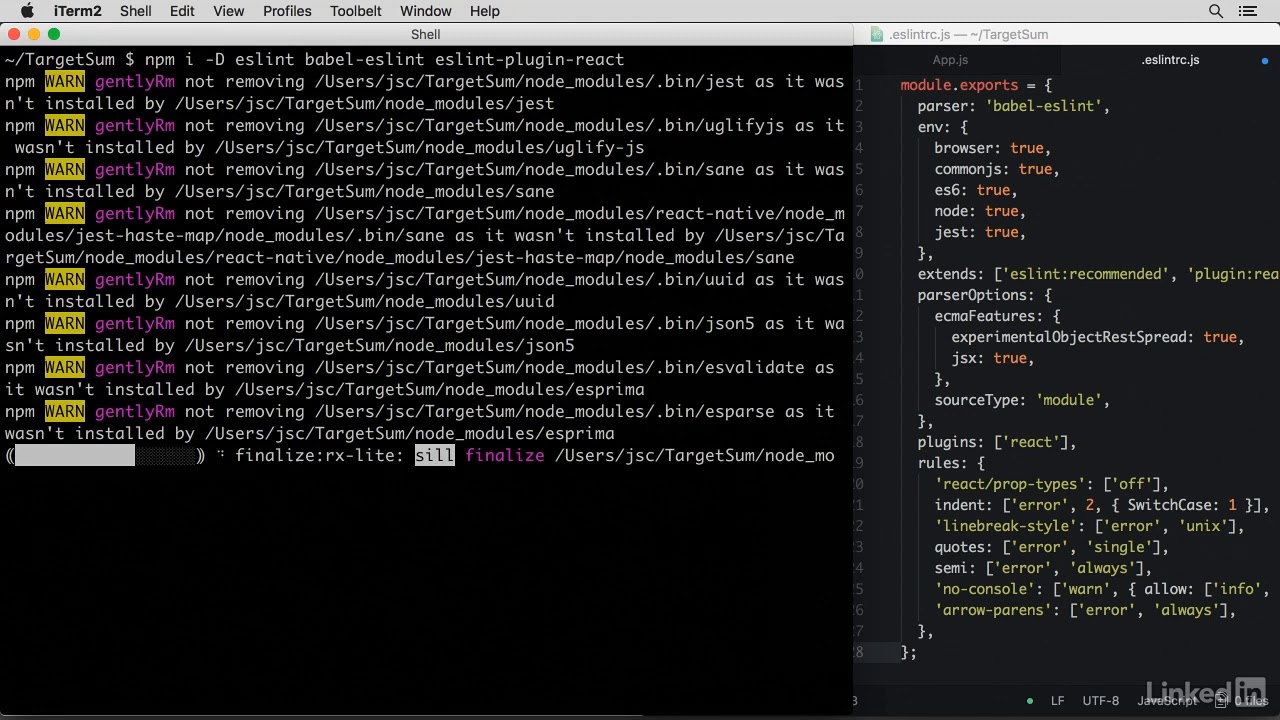Open the Help menu
The image size is (1280, 720).
tap(485, 11)
